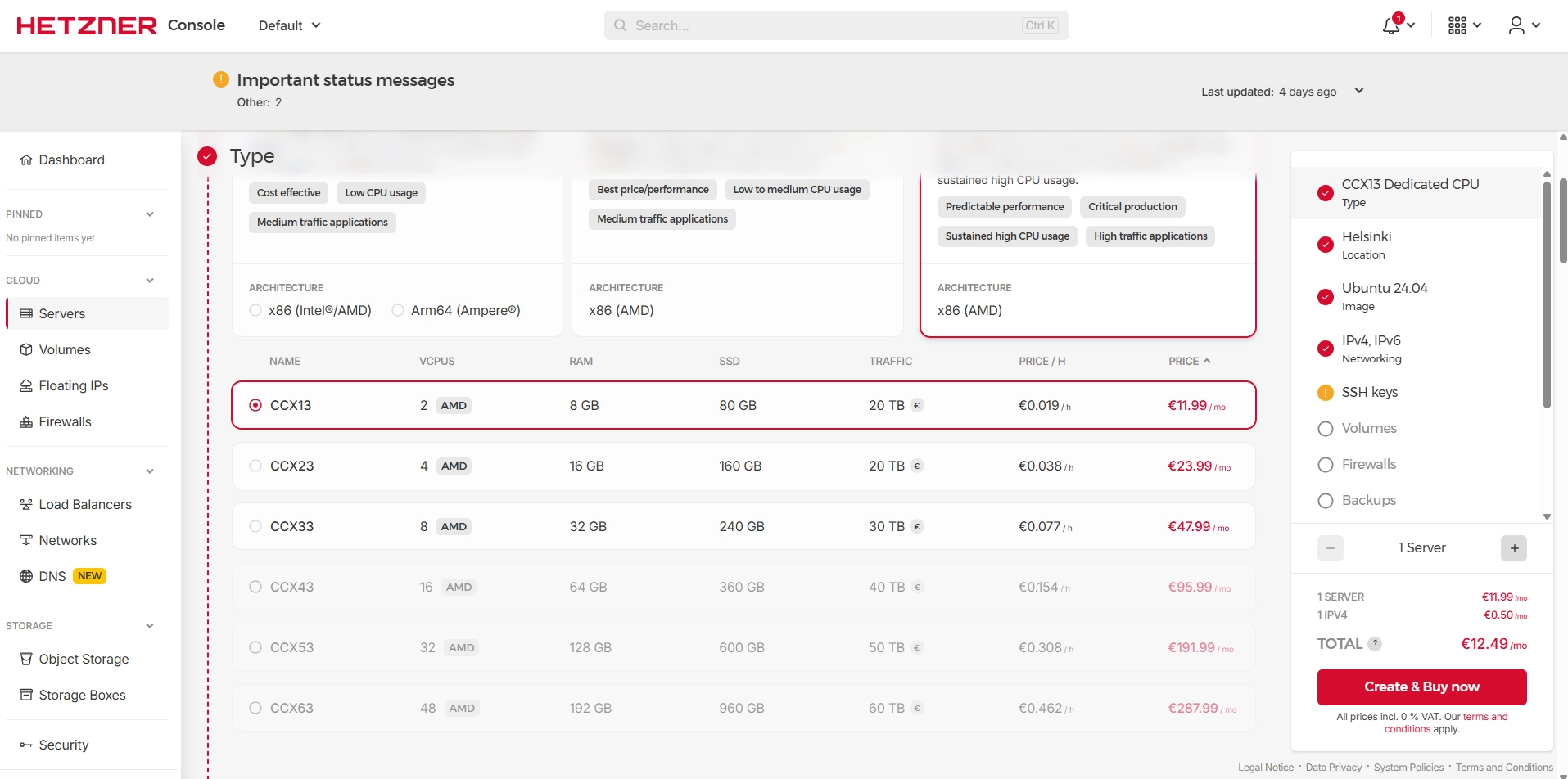Click the DNS globe icon in sidebar

click(x=26, y=576)
